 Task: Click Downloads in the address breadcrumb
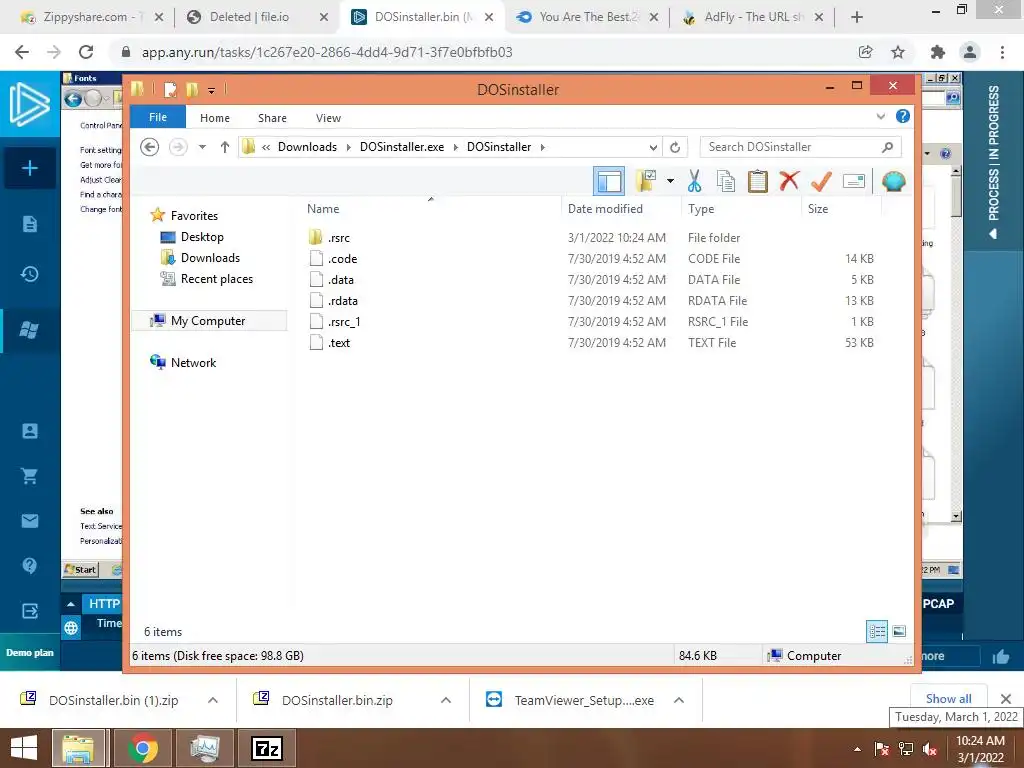tap(307, 147)
